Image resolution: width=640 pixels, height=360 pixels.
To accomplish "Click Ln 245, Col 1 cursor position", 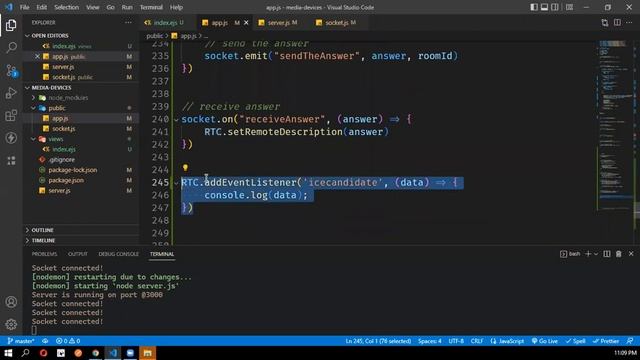I will 378,341.
